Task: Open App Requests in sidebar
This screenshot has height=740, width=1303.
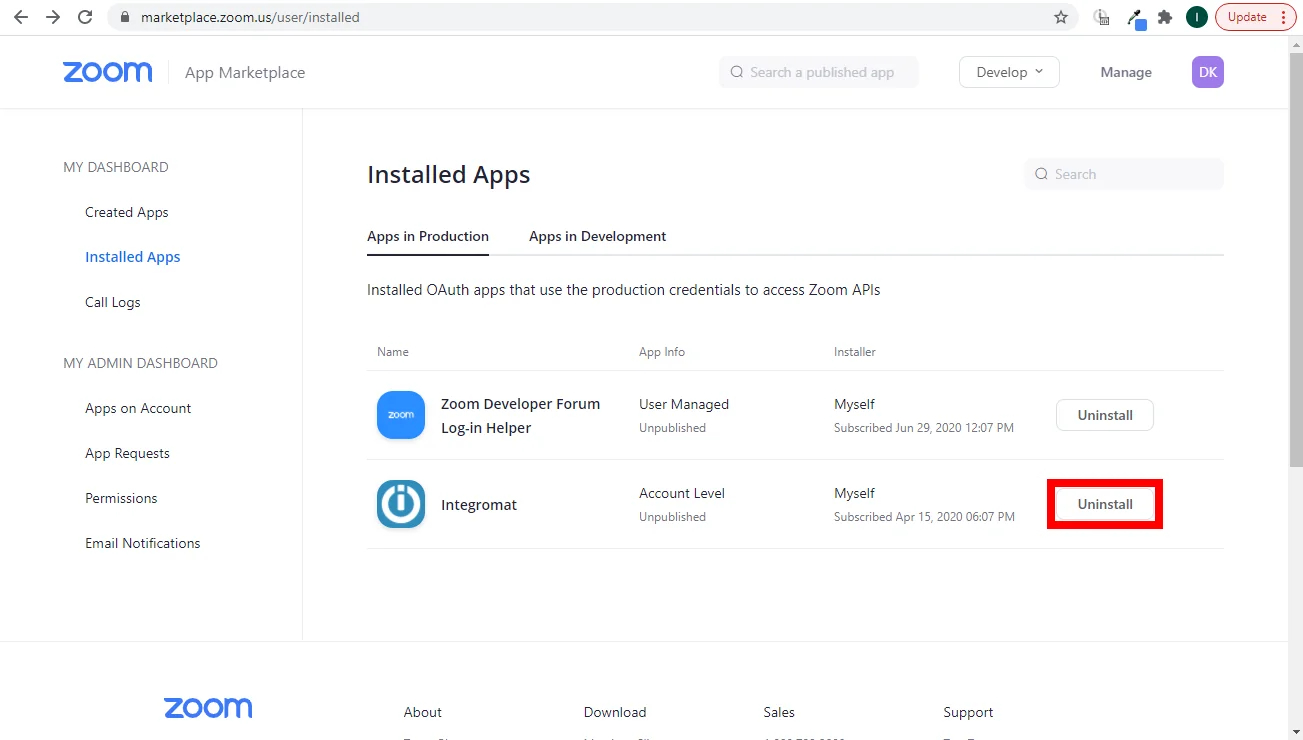Action: pos(128,453)
